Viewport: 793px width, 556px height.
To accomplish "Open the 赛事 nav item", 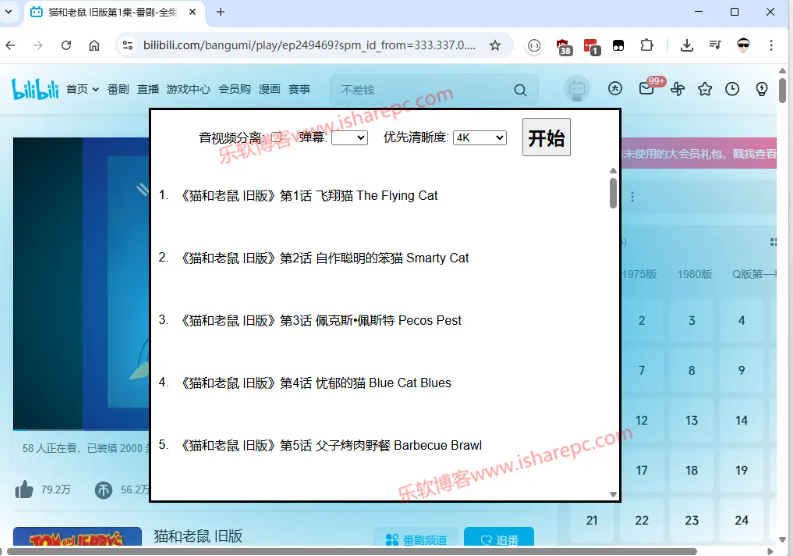I will (x=299, y=90).
